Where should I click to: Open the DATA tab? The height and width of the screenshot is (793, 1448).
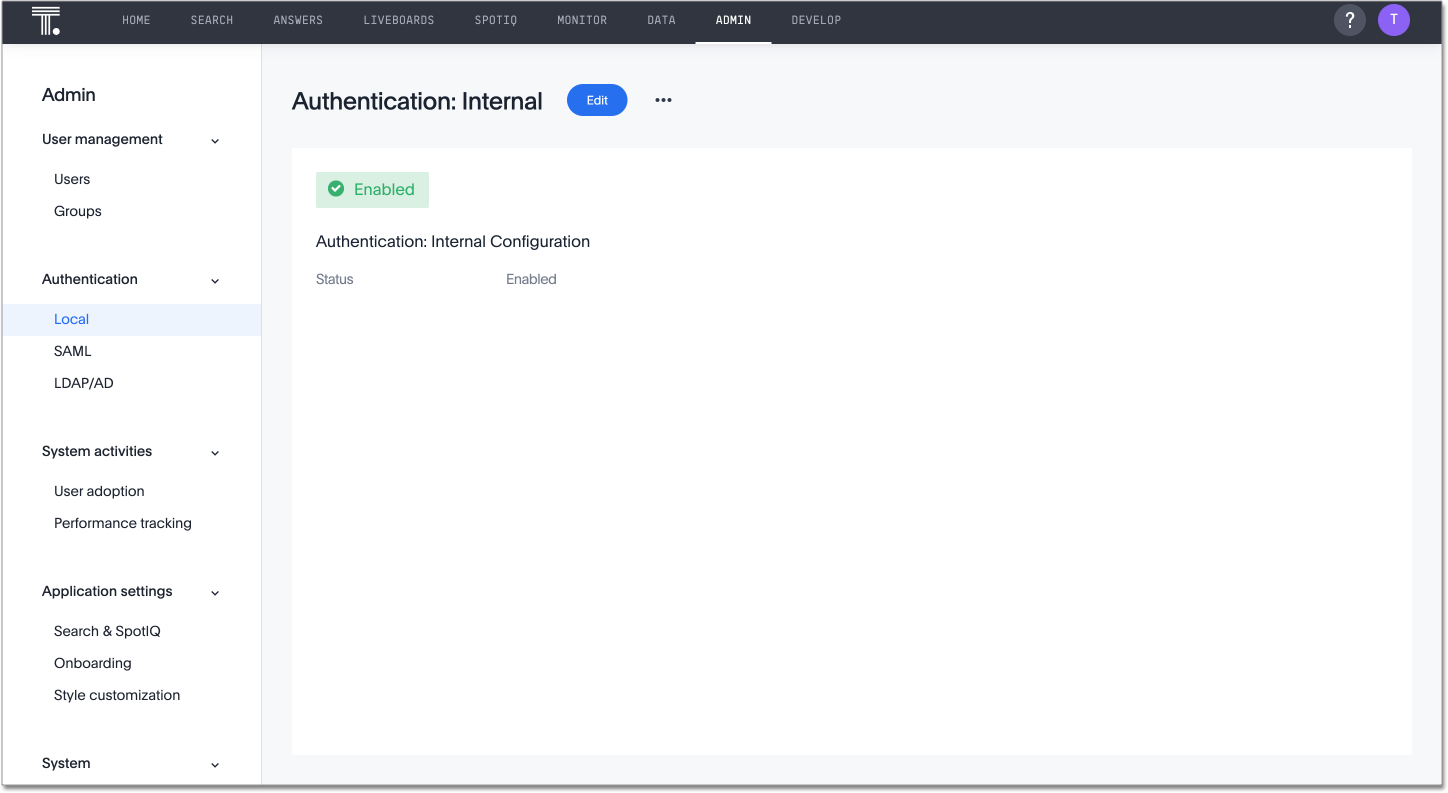661,20
